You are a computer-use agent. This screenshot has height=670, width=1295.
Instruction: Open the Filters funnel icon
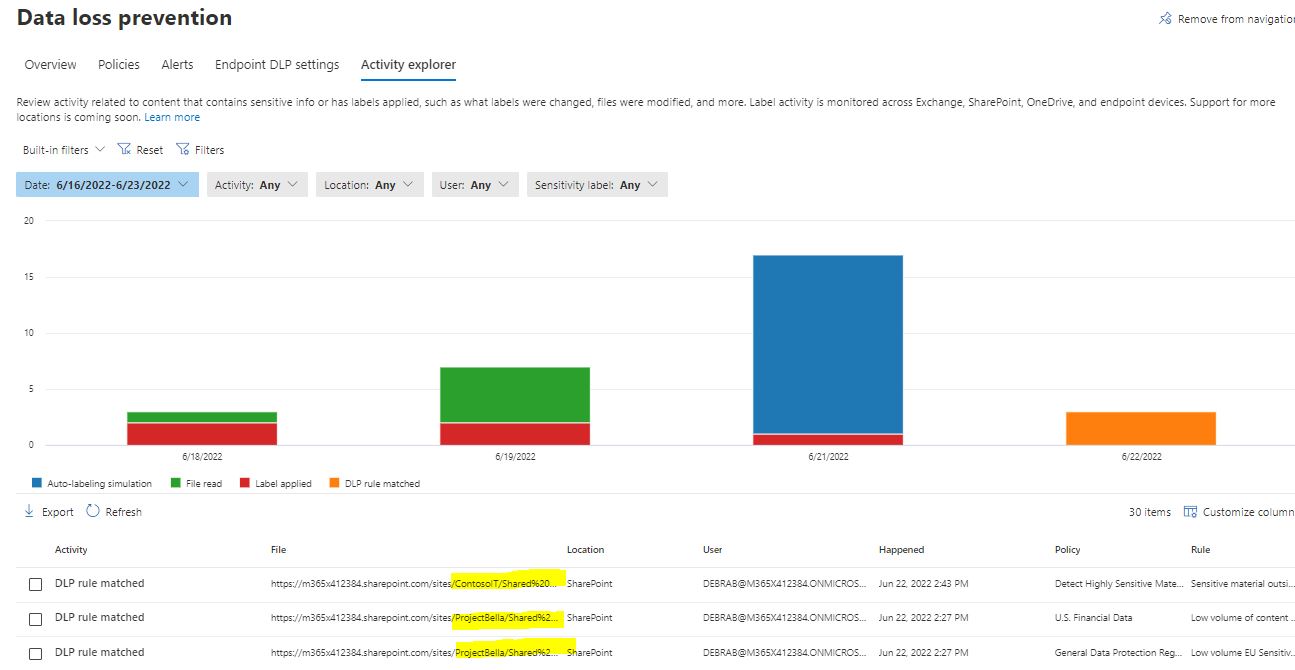pos(183,149)
